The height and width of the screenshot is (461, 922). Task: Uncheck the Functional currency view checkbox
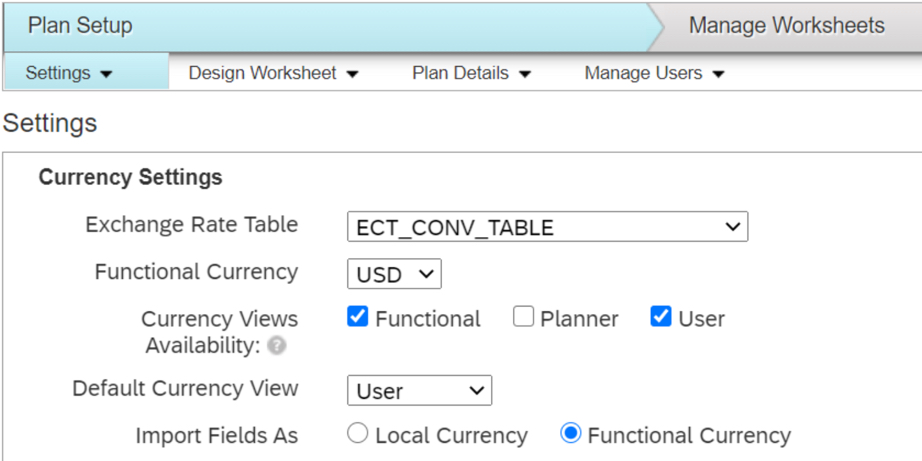coord(358,317)
